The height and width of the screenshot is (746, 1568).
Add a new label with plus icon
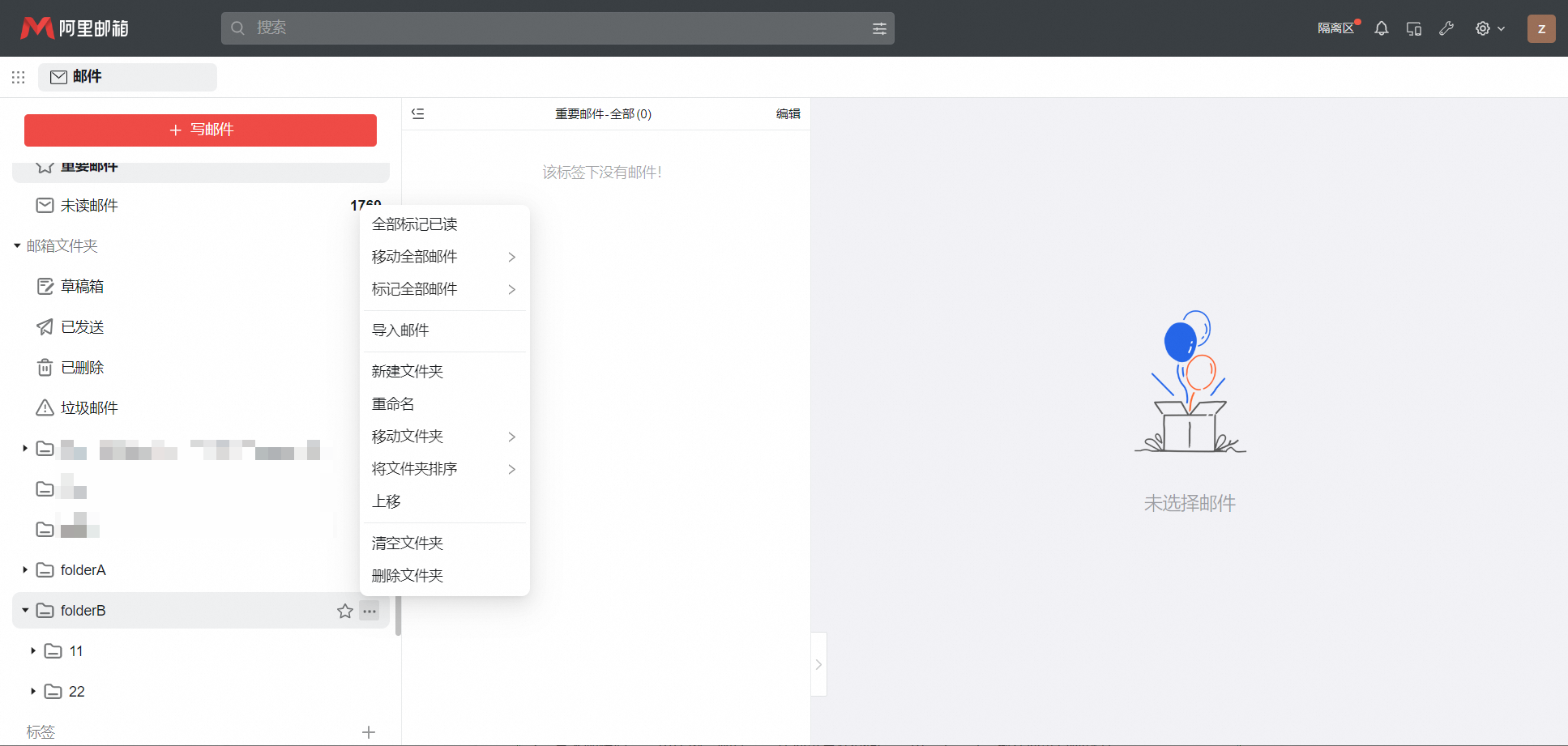(x=369, y=732)
